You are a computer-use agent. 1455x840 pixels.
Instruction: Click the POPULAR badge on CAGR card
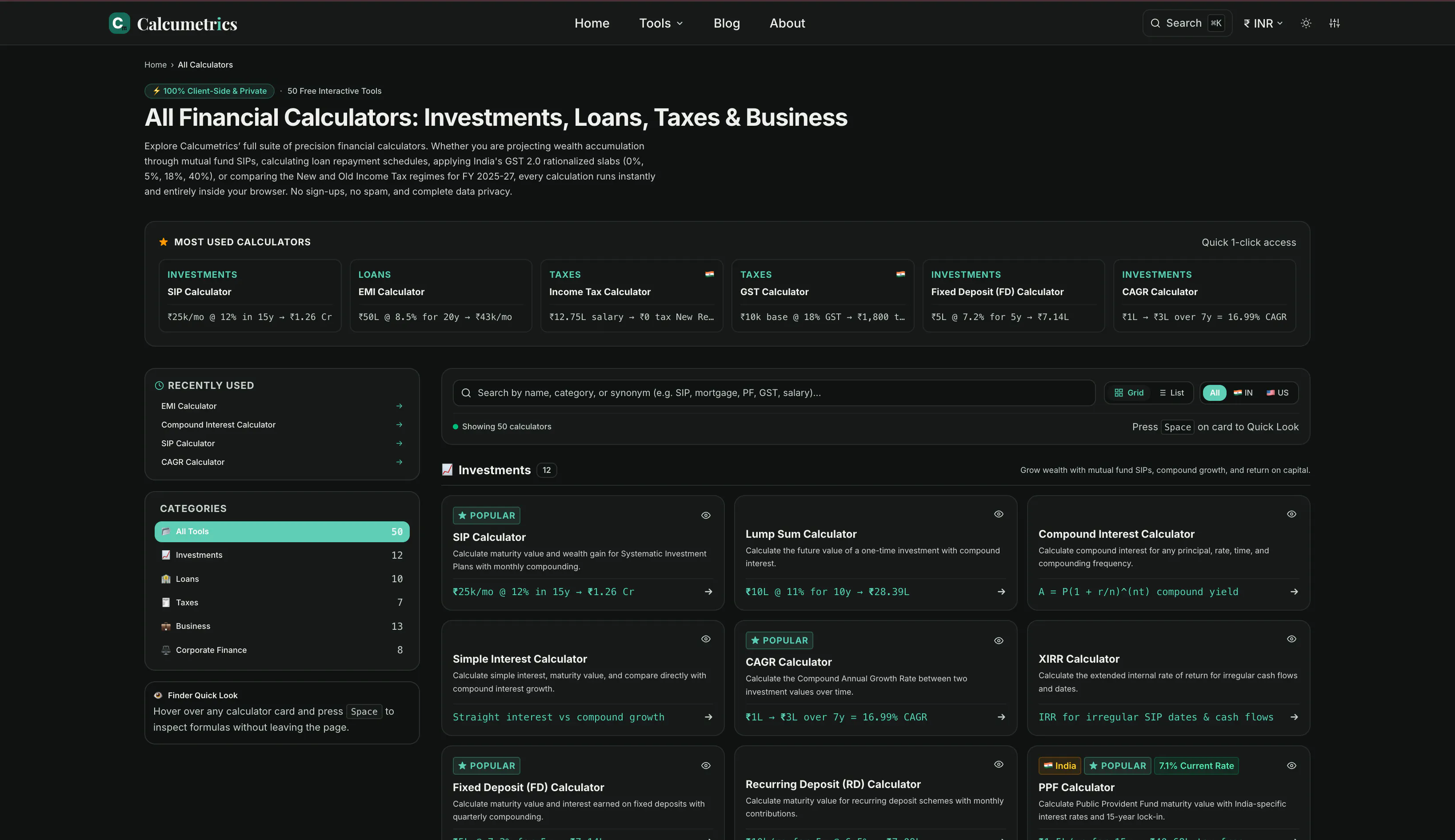pyautogui.click(x=779, y=640)
